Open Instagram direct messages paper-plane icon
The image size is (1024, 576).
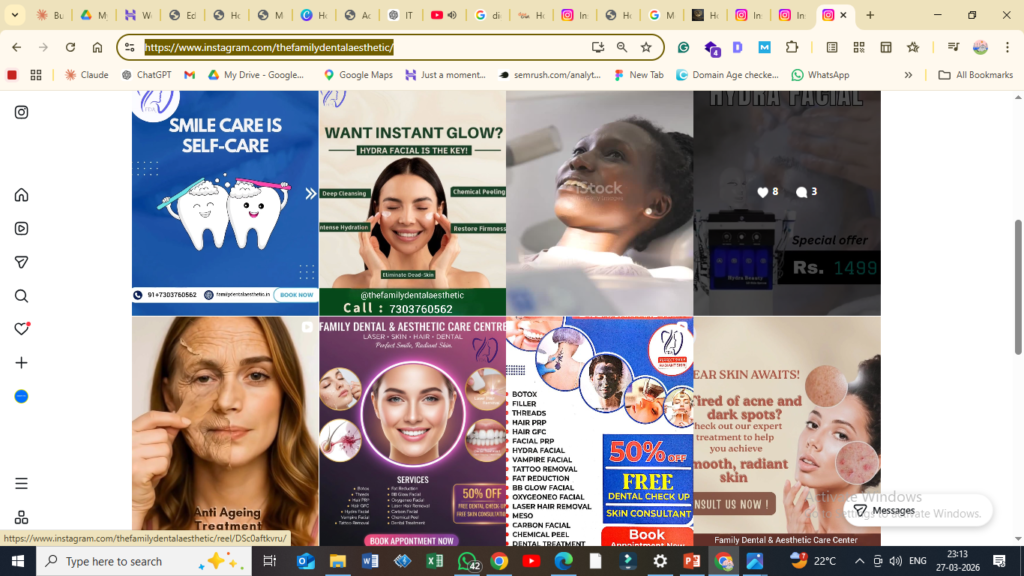(x=21, y=262)
